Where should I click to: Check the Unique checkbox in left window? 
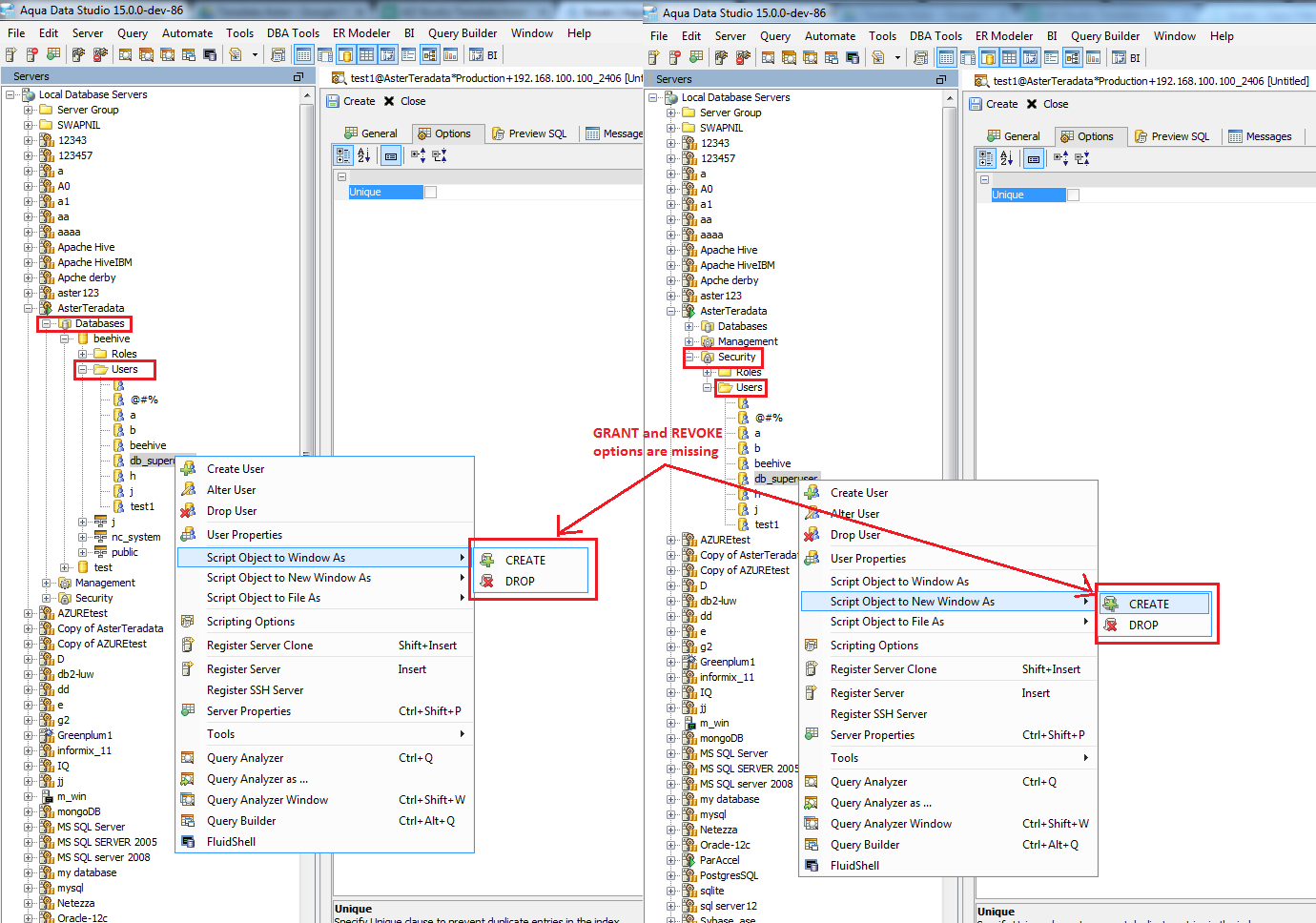point(430,192)
